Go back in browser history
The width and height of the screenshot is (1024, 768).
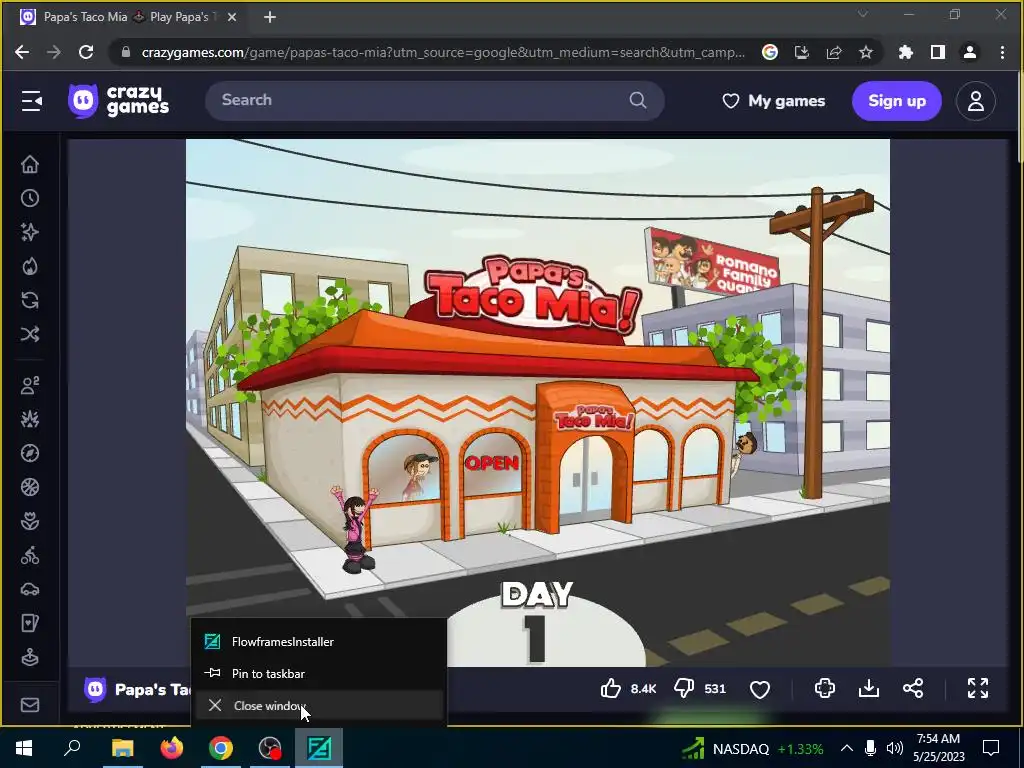tap(22, 52)
